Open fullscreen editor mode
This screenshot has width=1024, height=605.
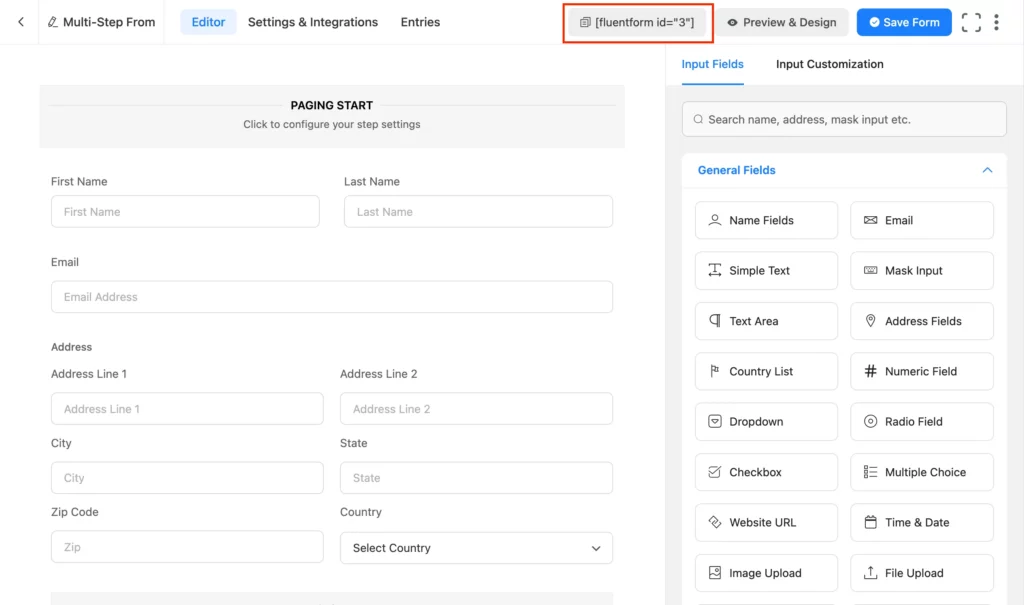tap(971, 21)
